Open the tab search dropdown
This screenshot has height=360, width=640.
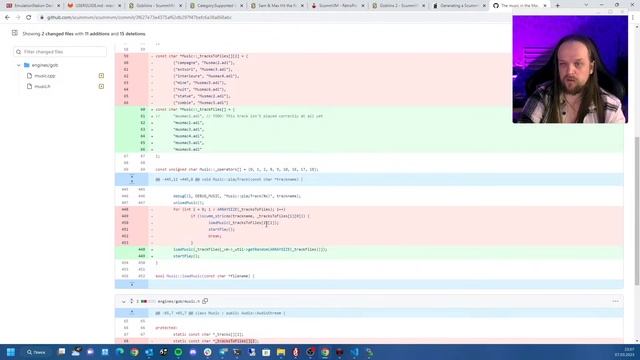[x=586, y=5]
